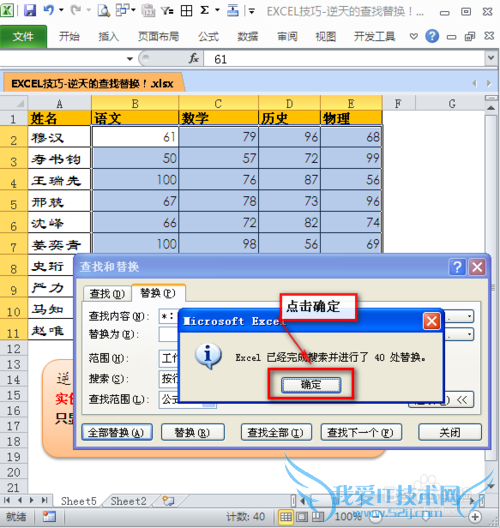Switch to Page Layout view icon
The image size is (500, 528).
click(302, 517)
